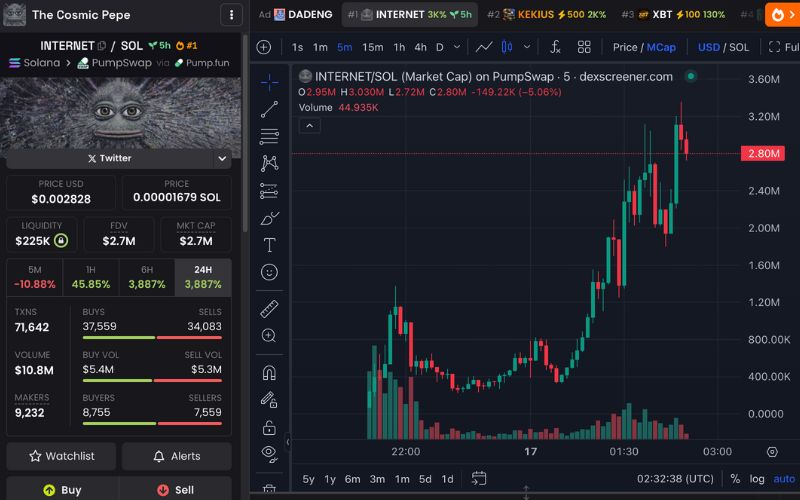Open the Twitter link
The width and height of the screenshot is (800, 500).
click(x=110, y=159)
